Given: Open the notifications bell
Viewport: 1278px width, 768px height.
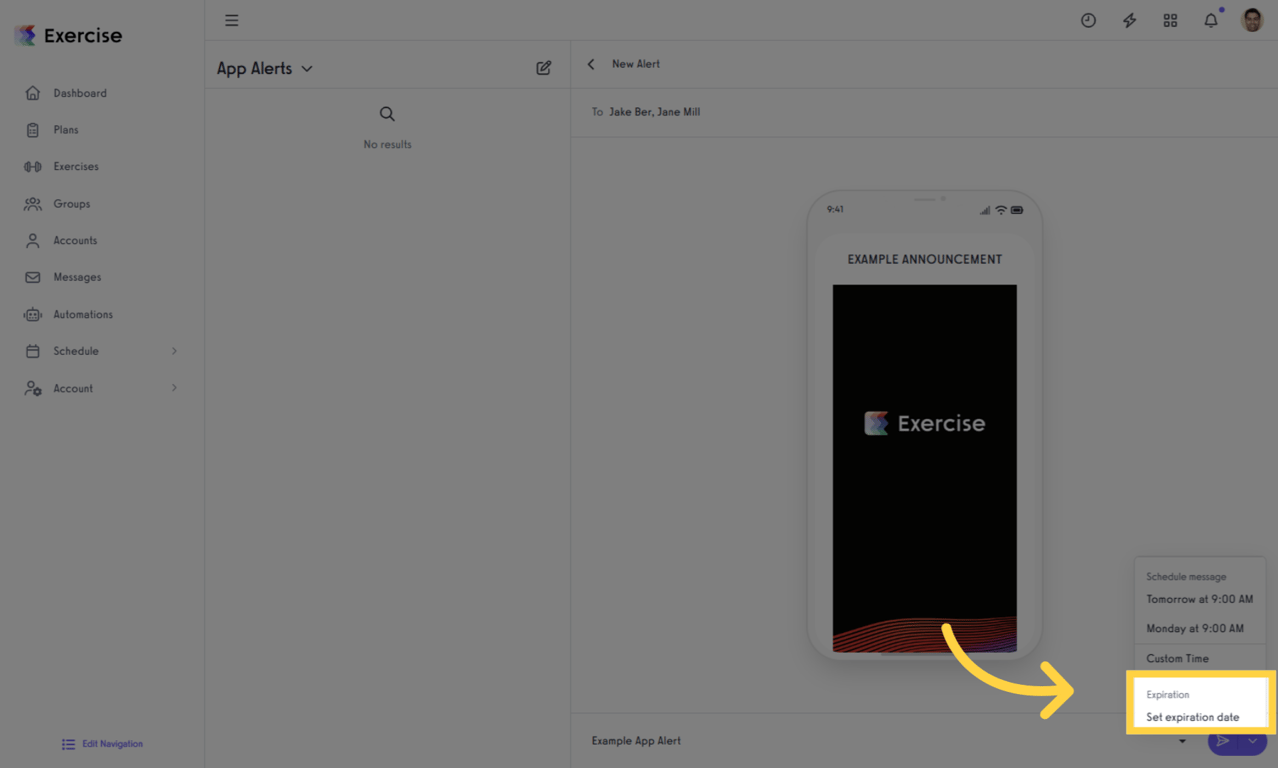Looking at the screenshot, I should [x=1211, y=20].
